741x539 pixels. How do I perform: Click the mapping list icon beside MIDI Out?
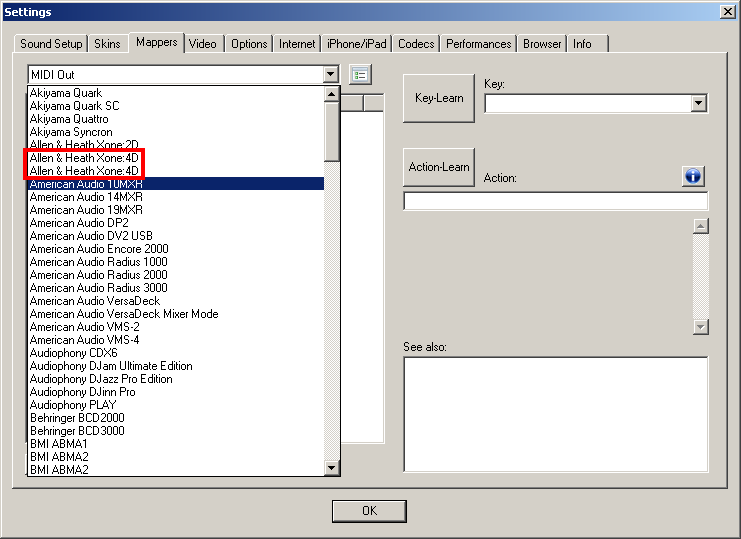[x=361, y=75]
